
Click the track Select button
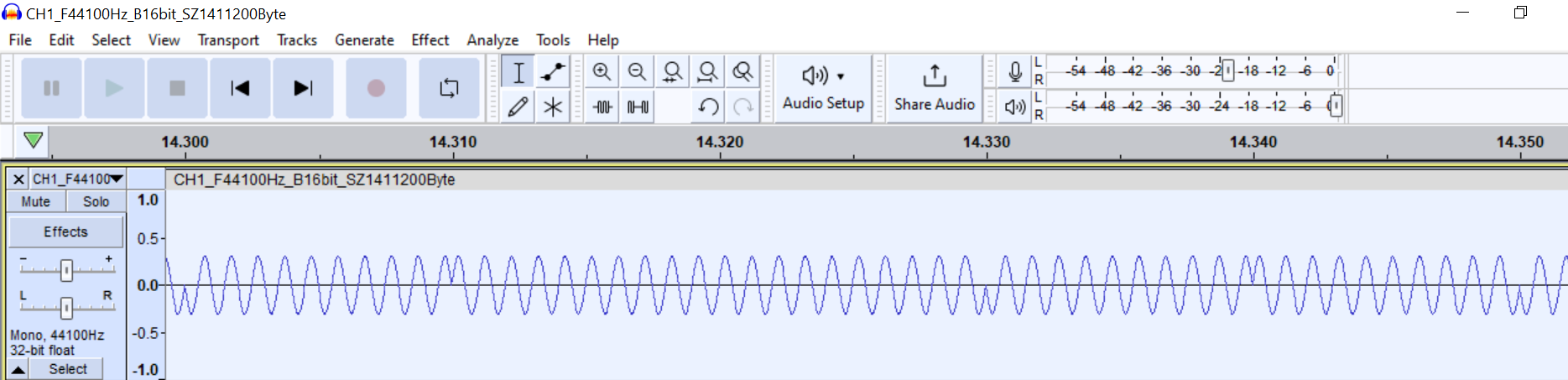click(67, 369)
